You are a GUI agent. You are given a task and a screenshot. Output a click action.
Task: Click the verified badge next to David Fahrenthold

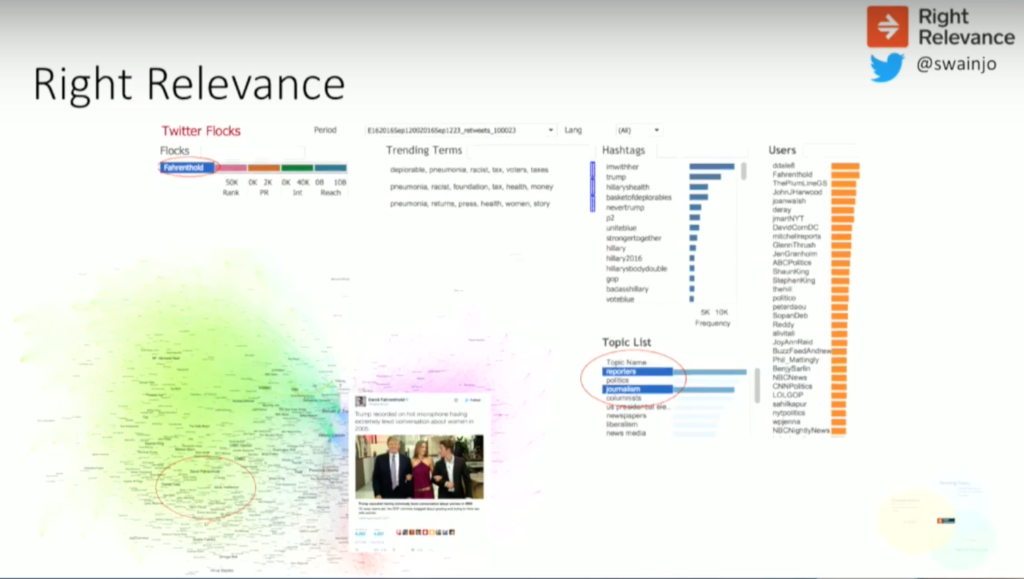pyautogui.click(x=409, y=400)
